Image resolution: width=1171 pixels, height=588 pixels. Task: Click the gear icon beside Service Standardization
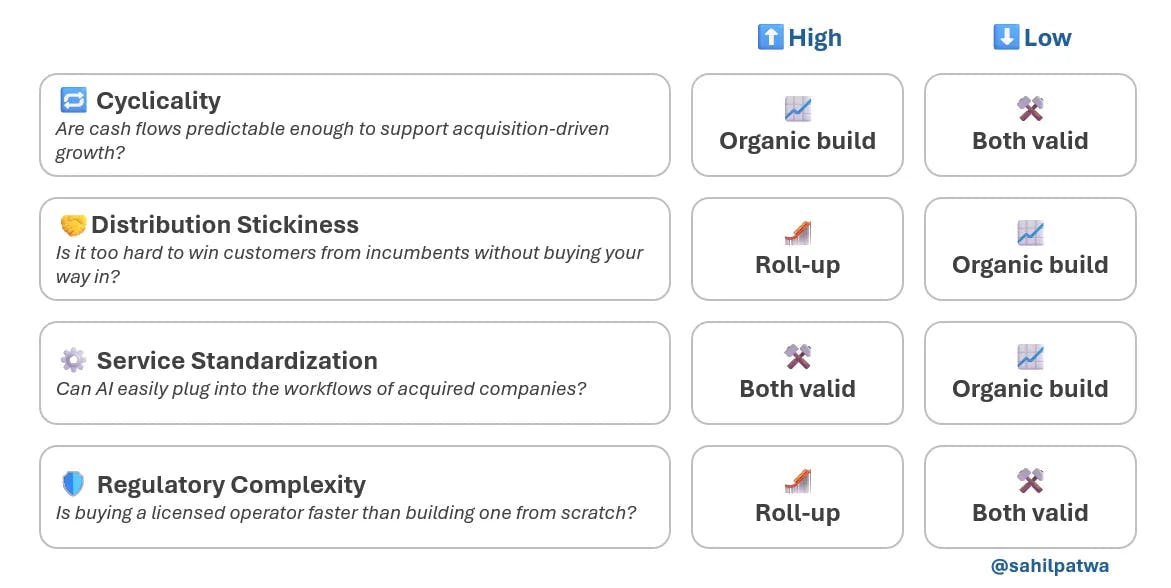pos(73,360)
